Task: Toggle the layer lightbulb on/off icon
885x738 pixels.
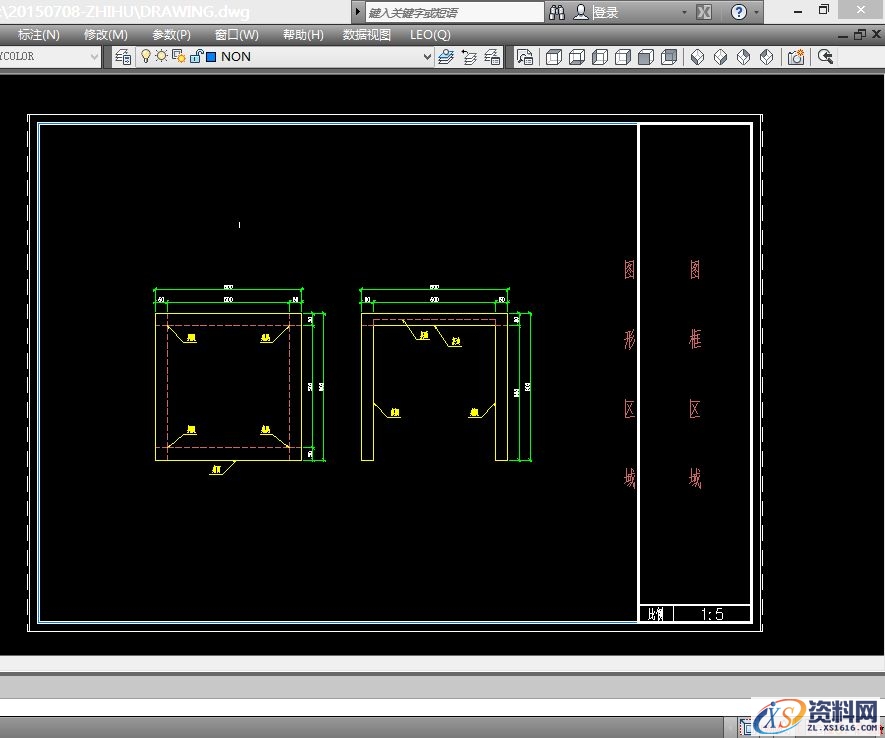Action: [x=146, y=57]
